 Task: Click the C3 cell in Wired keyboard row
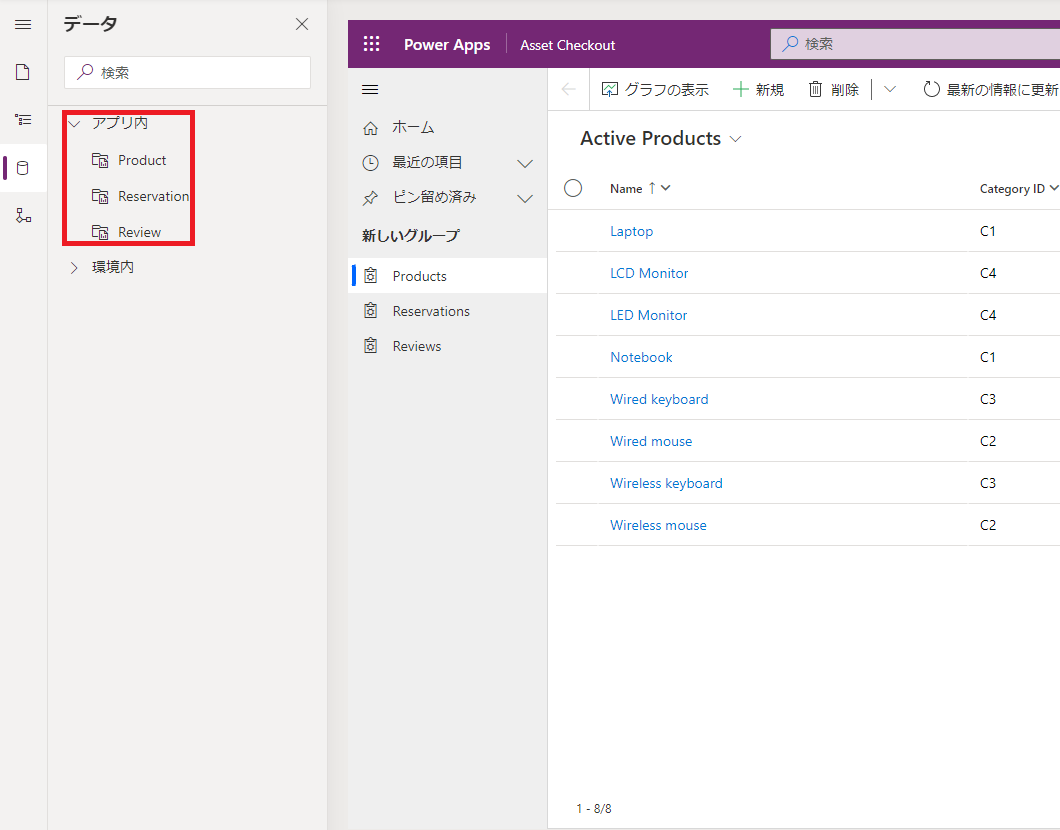[x=988, y=399]
